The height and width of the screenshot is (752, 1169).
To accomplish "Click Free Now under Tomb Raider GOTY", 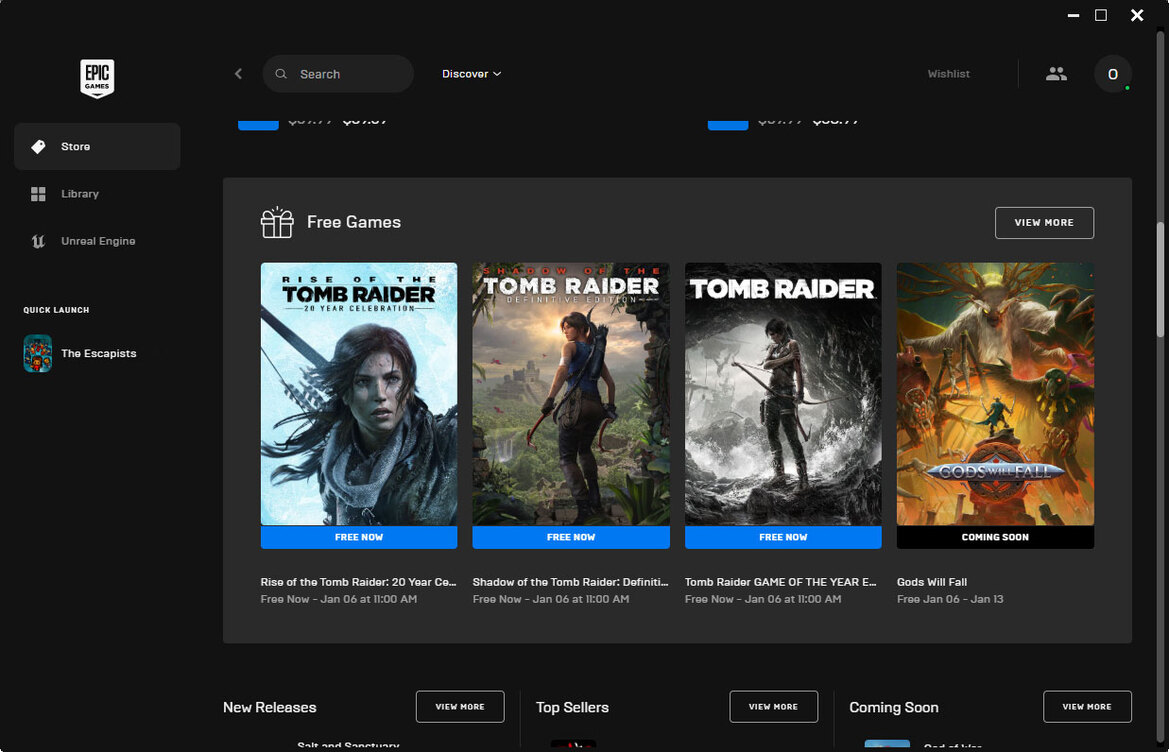I will pyautogui.click(x=783, y=537).
